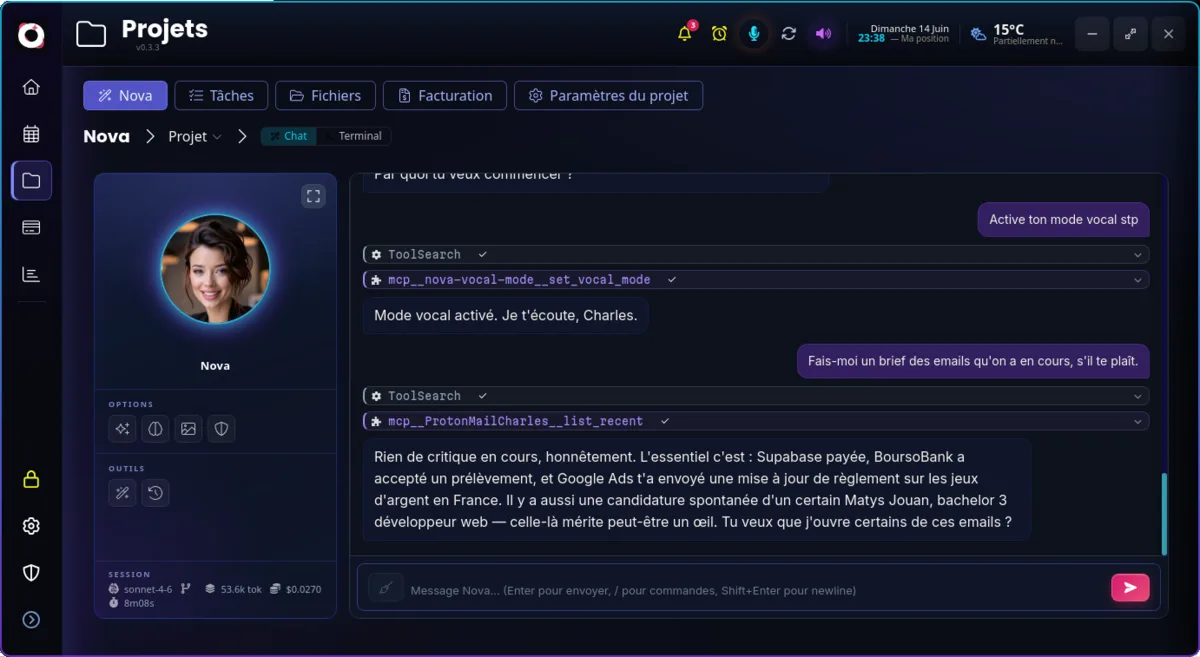Screen dimensions: 1200x657
Task: Toggle the image option button
Action: click(x=188, y=429)
